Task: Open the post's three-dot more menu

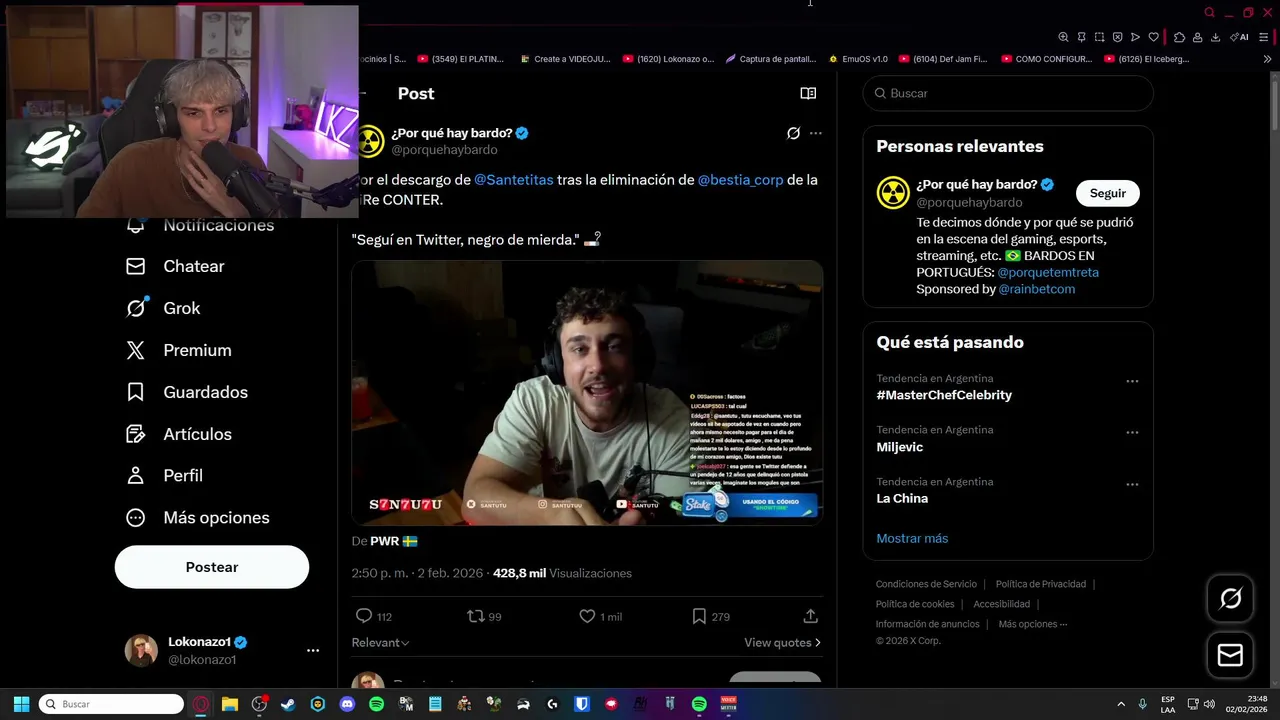Action: (x=815, y=133)
